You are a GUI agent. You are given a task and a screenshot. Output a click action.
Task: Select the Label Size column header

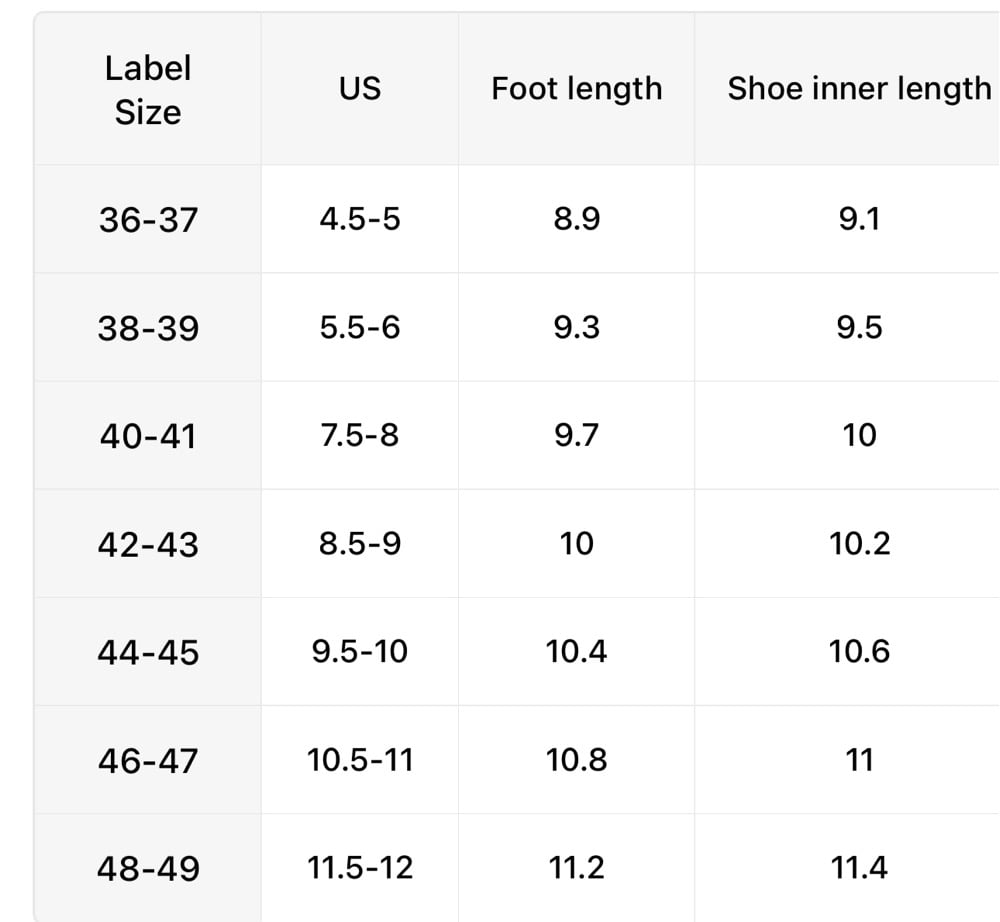pos(148,90)
